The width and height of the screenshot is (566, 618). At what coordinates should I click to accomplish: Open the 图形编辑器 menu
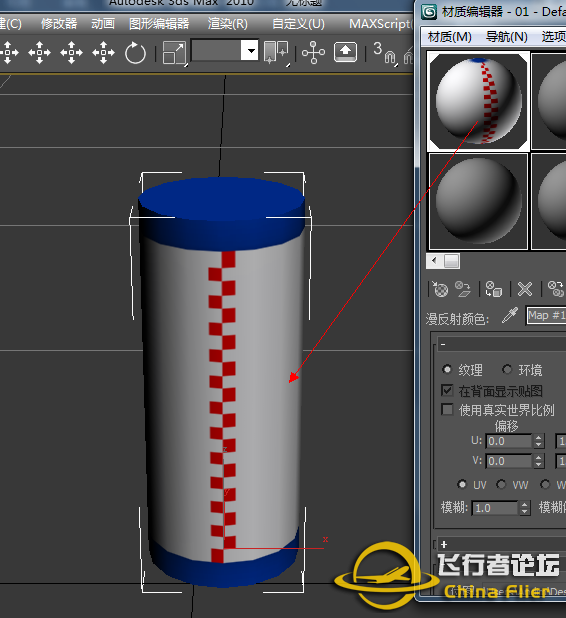tap(159, 24)
